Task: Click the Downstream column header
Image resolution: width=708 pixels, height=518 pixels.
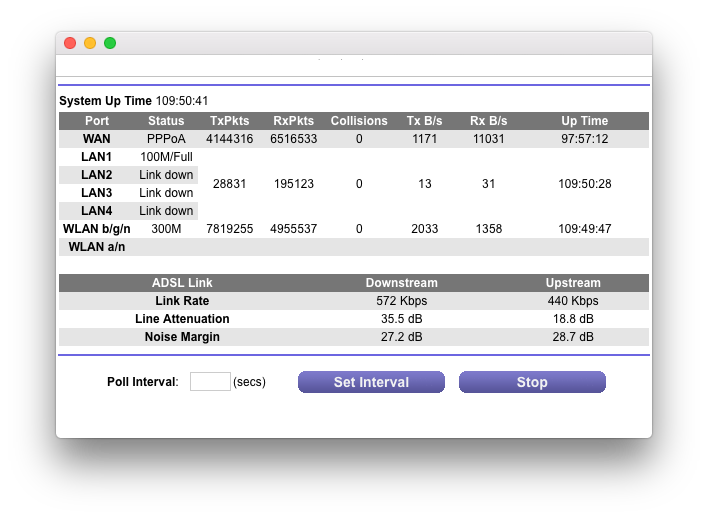Action: [x=401, y=283]
